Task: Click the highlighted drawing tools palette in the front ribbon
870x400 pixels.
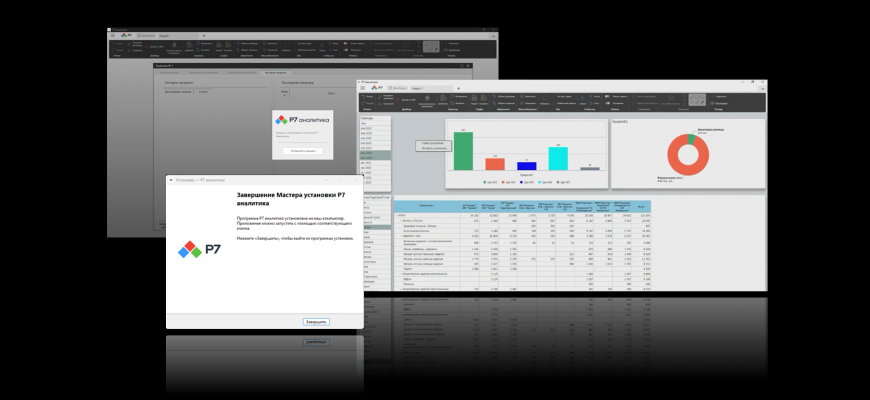Action: (x=698, y=100)
